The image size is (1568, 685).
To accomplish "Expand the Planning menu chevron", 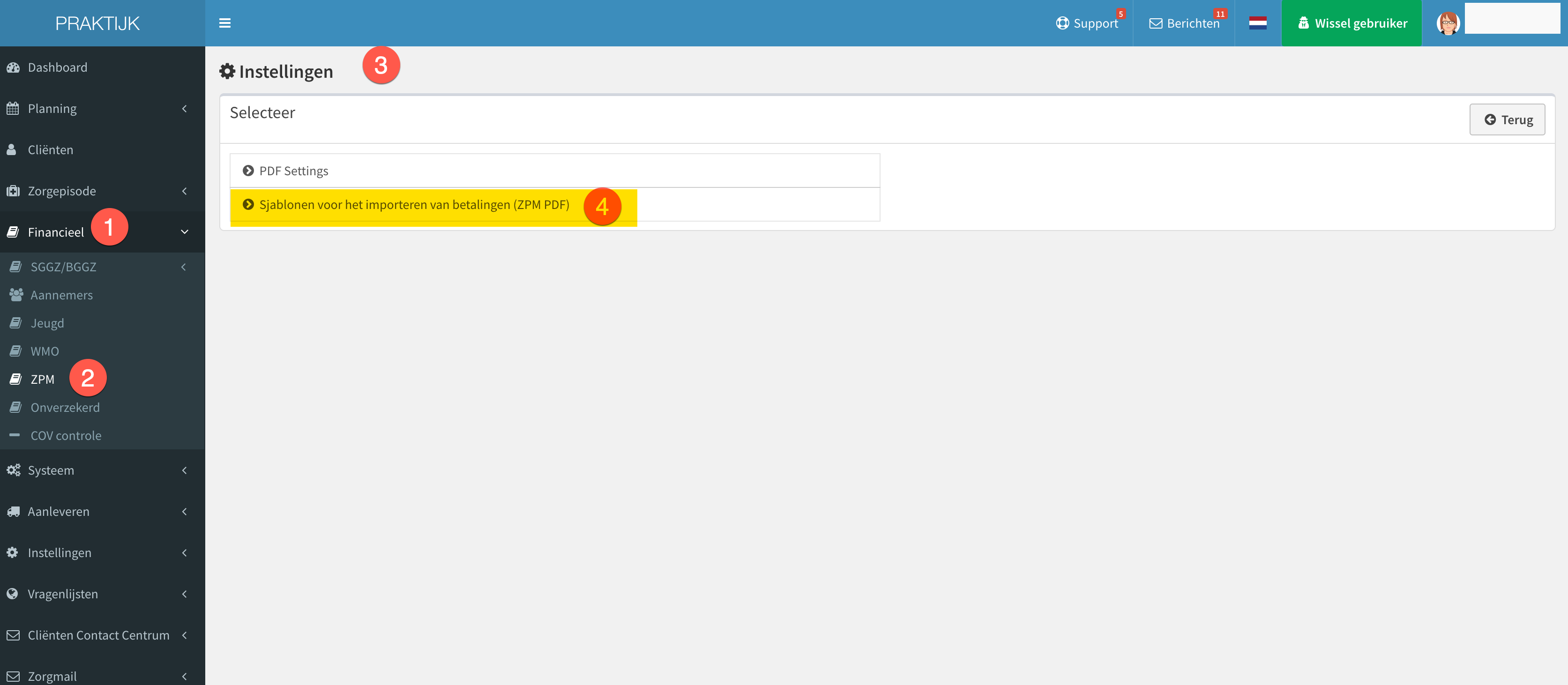I will [185, 109].
